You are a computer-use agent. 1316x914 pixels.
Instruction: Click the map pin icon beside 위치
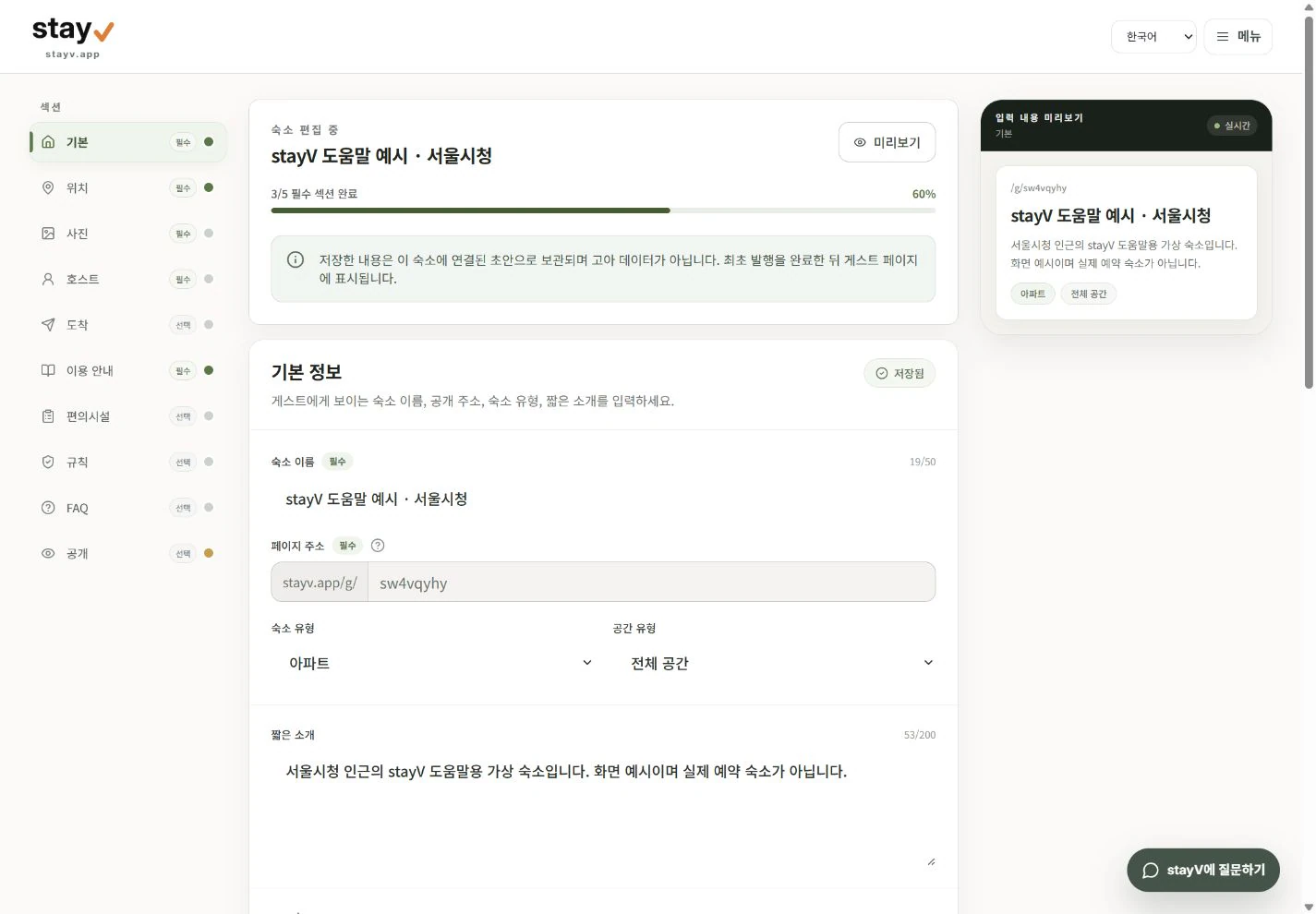(48, 187)
